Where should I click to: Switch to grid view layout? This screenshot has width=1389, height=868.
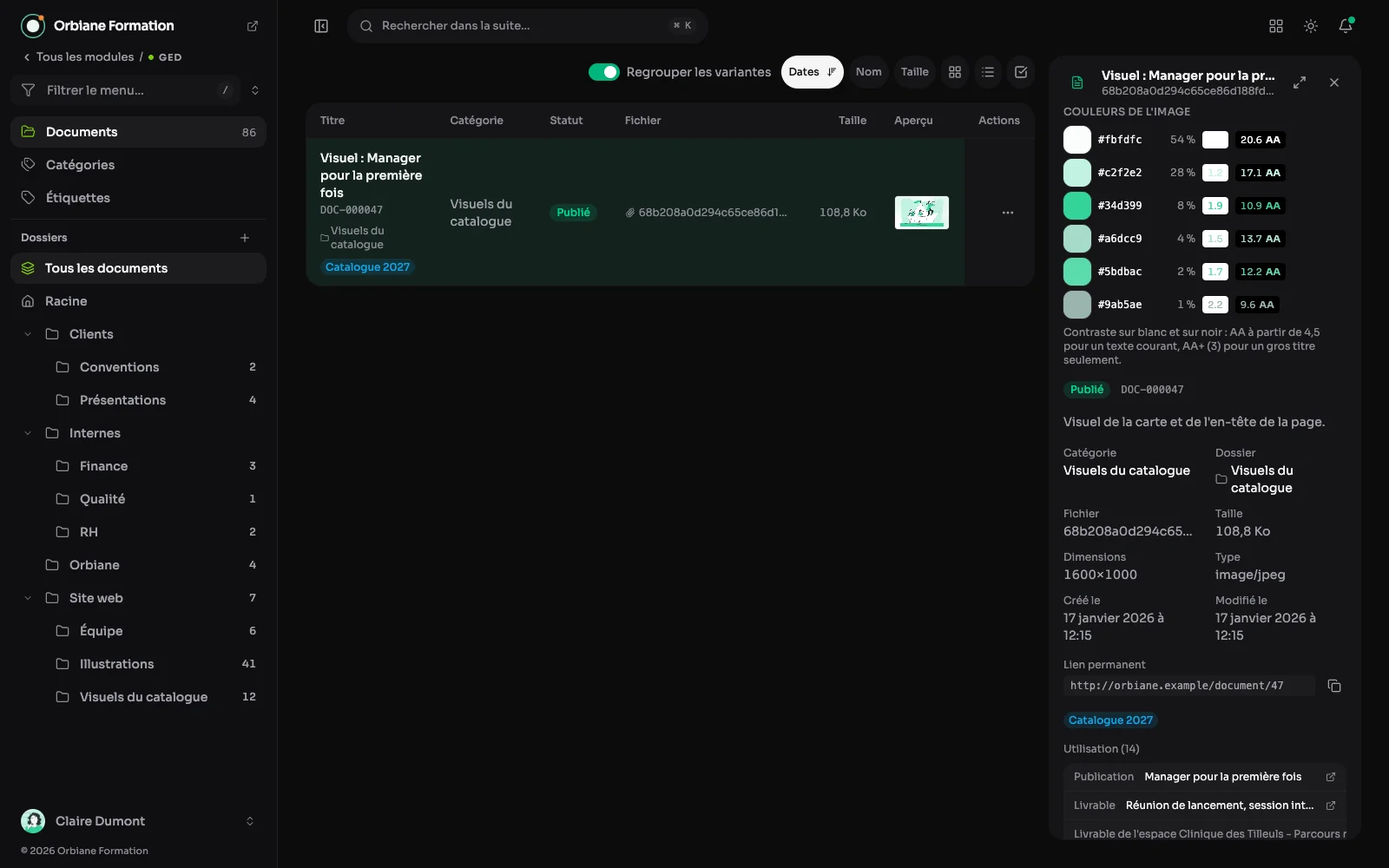955,72
